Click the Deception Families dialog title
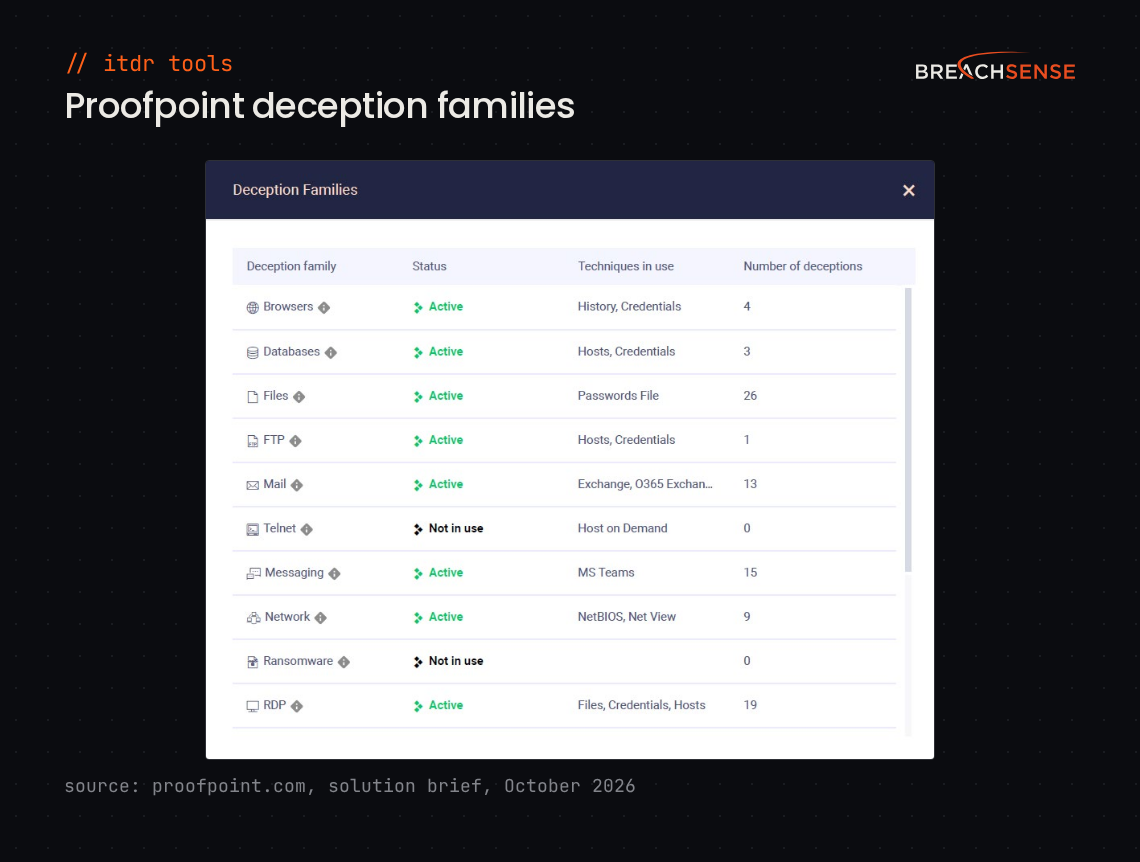The width and height of the screenshot is (1140, 862). point(295,190)
